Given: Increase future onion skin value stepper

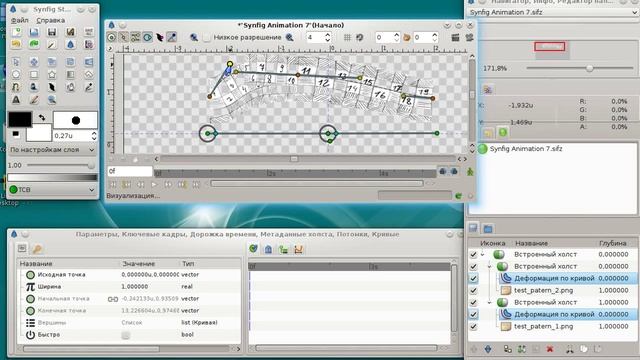Looking at the screenshot, I should (435, 35).
